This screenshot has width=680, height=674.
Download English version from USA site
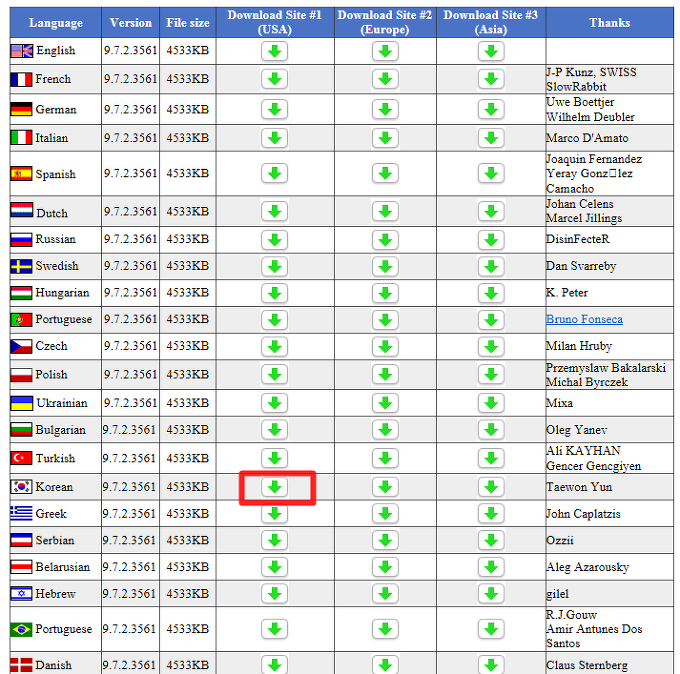click(275, 51)
